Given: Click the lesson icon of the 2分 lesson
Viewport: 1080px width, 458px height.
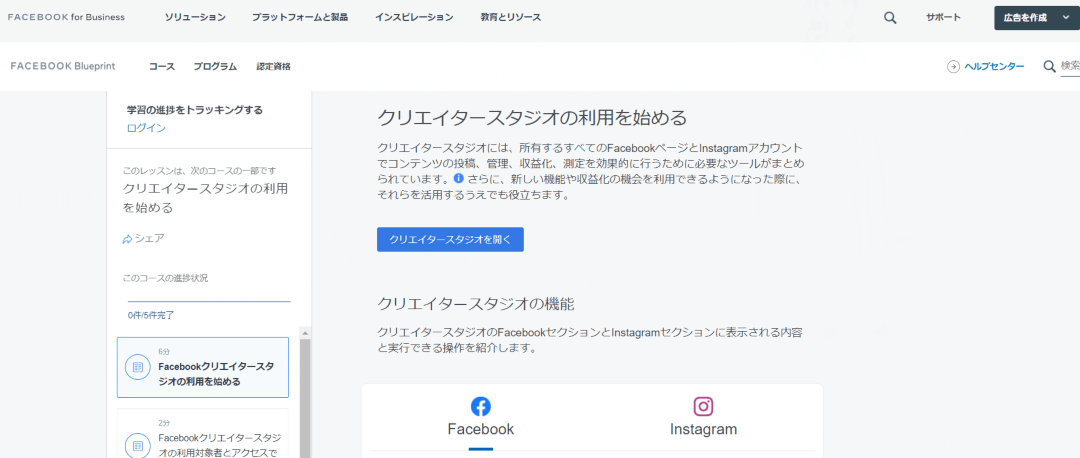Looking at the screenshot, I should coord(138,445).
